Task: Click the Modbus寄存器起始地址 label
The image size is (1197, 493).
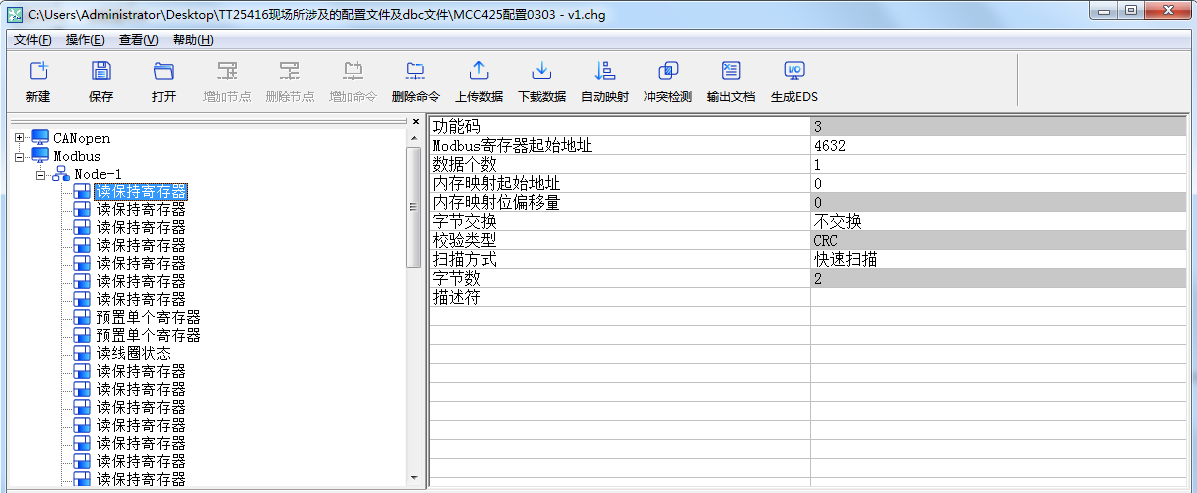Action: 512,145
